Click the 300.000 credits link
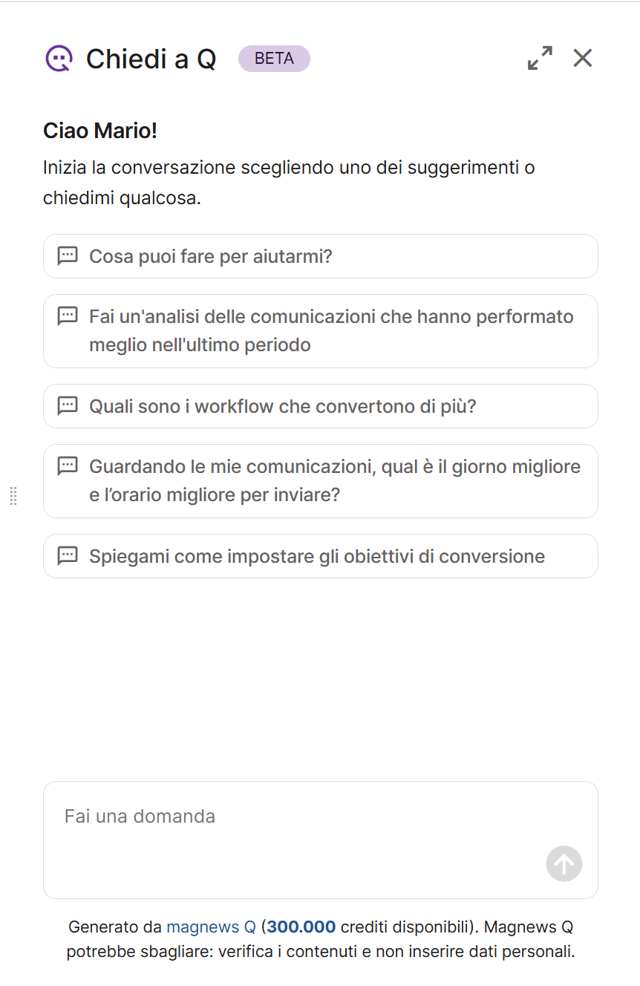This screenshot has height=986, width=640. click(x=301, y=927)
